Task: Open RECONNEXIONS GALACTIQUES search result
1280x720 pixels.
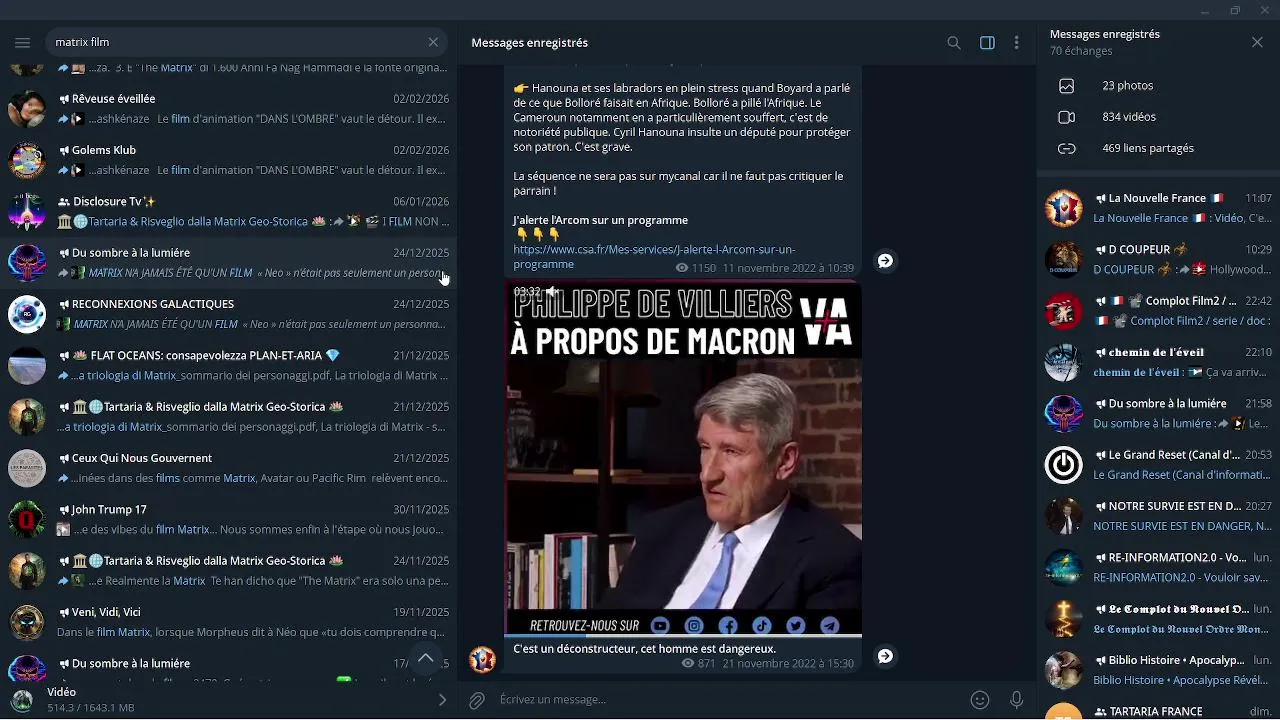Action: pos(229,314)
